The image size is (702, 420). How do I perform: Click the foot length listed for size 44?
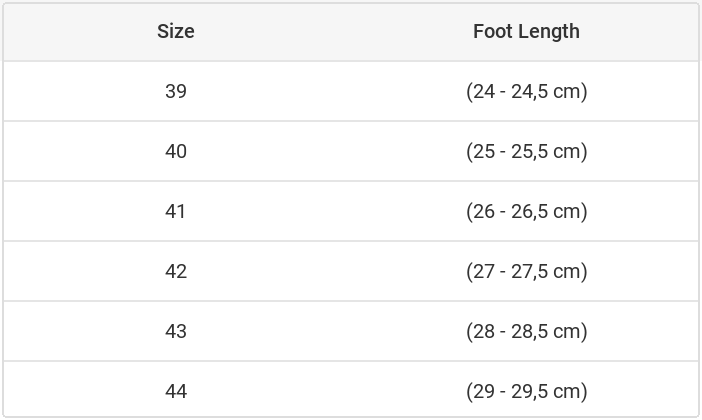point(526,391)
